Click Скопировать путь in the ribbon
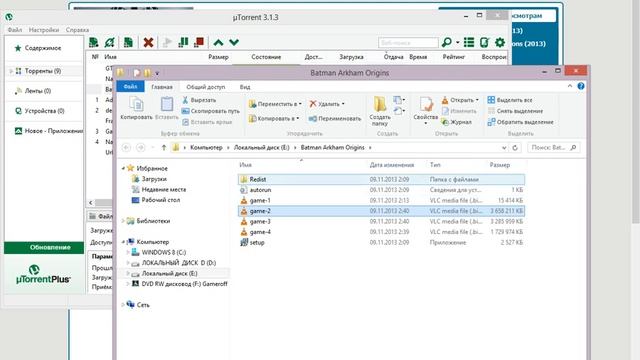This screenshot has height=360, width=640. tap(210, 111)
